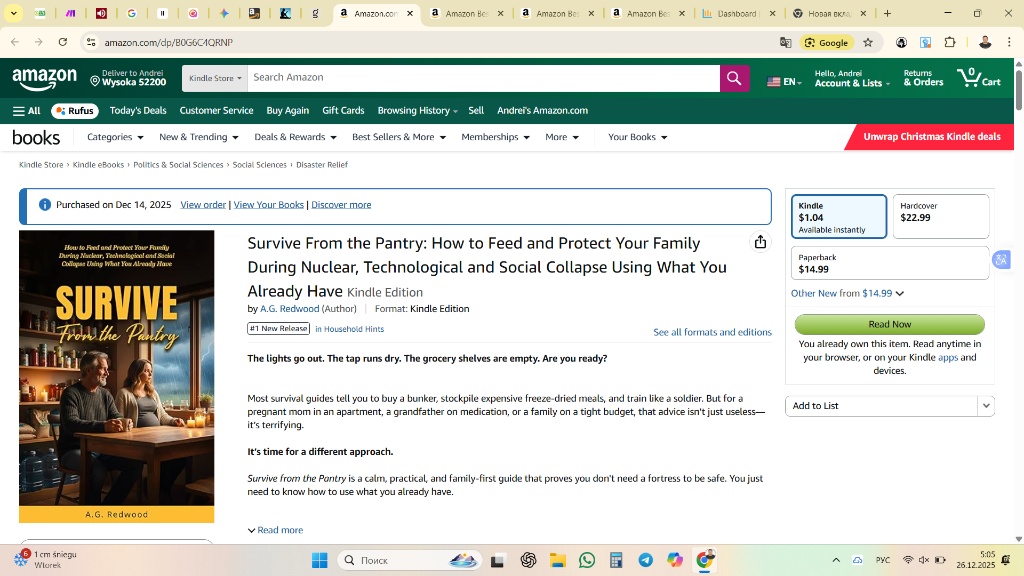The height and width of the screenshot is (576, 1024).
Task: Click the book cover thumbnail
Action: pyautogui.click(x=116, y=375)
